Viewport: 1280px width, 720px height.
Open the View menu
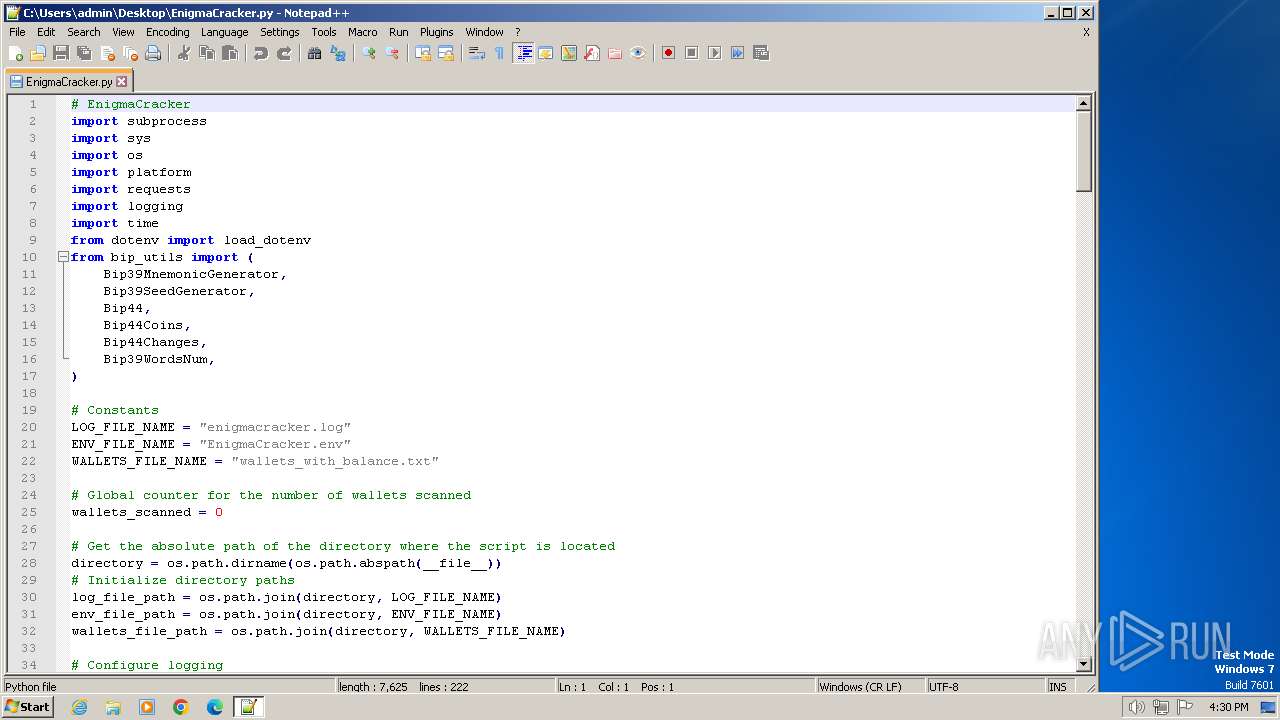[123, 32]
